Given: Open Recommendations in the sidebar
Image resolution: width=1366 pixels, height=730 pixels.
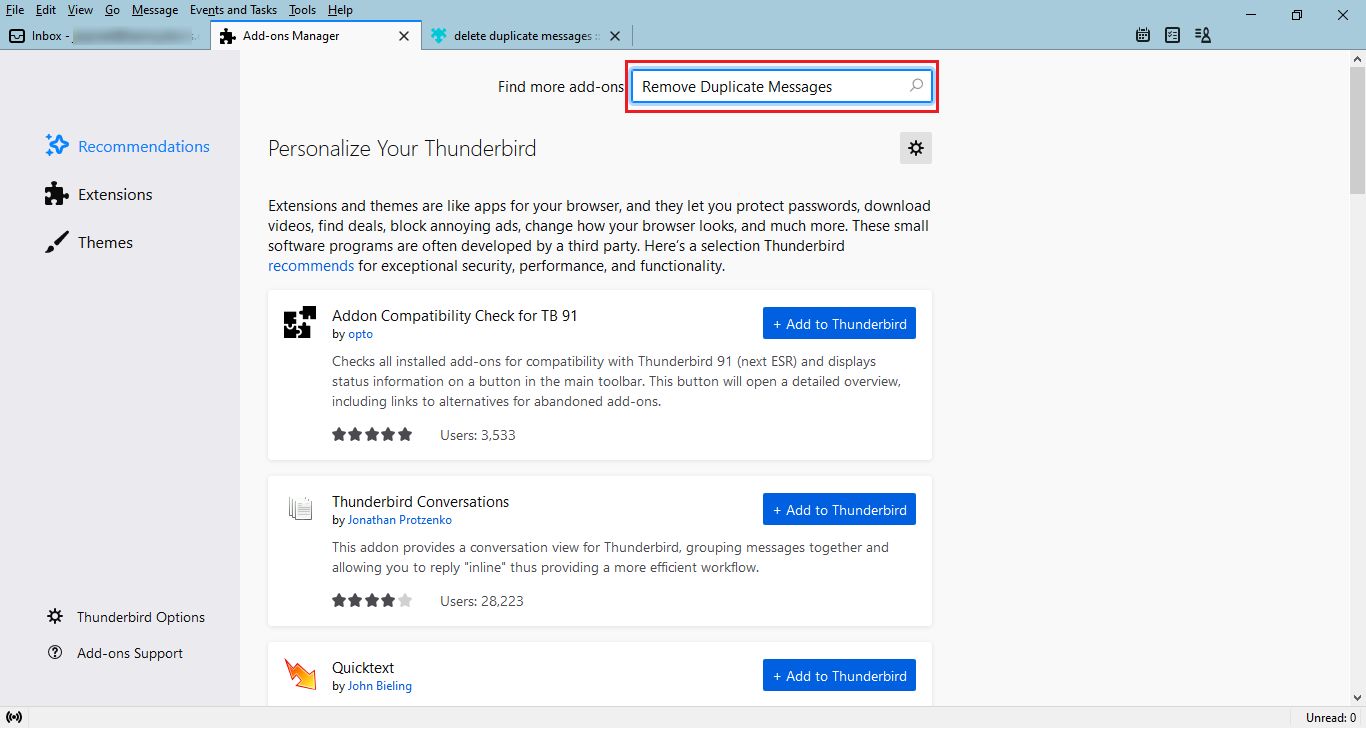Looking at the screenshot, I should [x=127, y=146].
